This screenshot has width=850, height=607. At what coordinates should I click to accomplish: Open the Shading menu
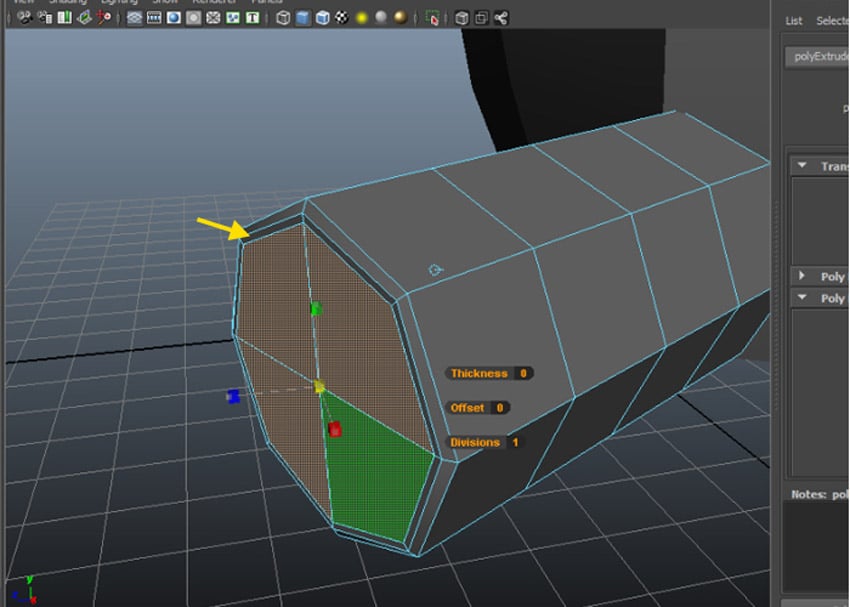[x=65, y=2]
